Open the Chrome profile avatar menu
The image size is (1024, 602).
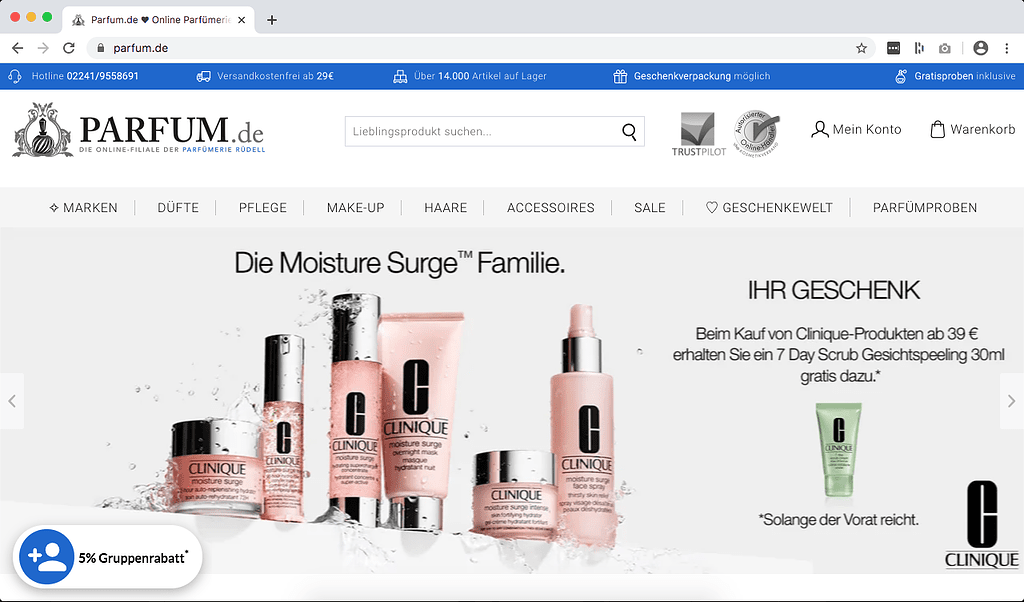[x=980, y=48]
